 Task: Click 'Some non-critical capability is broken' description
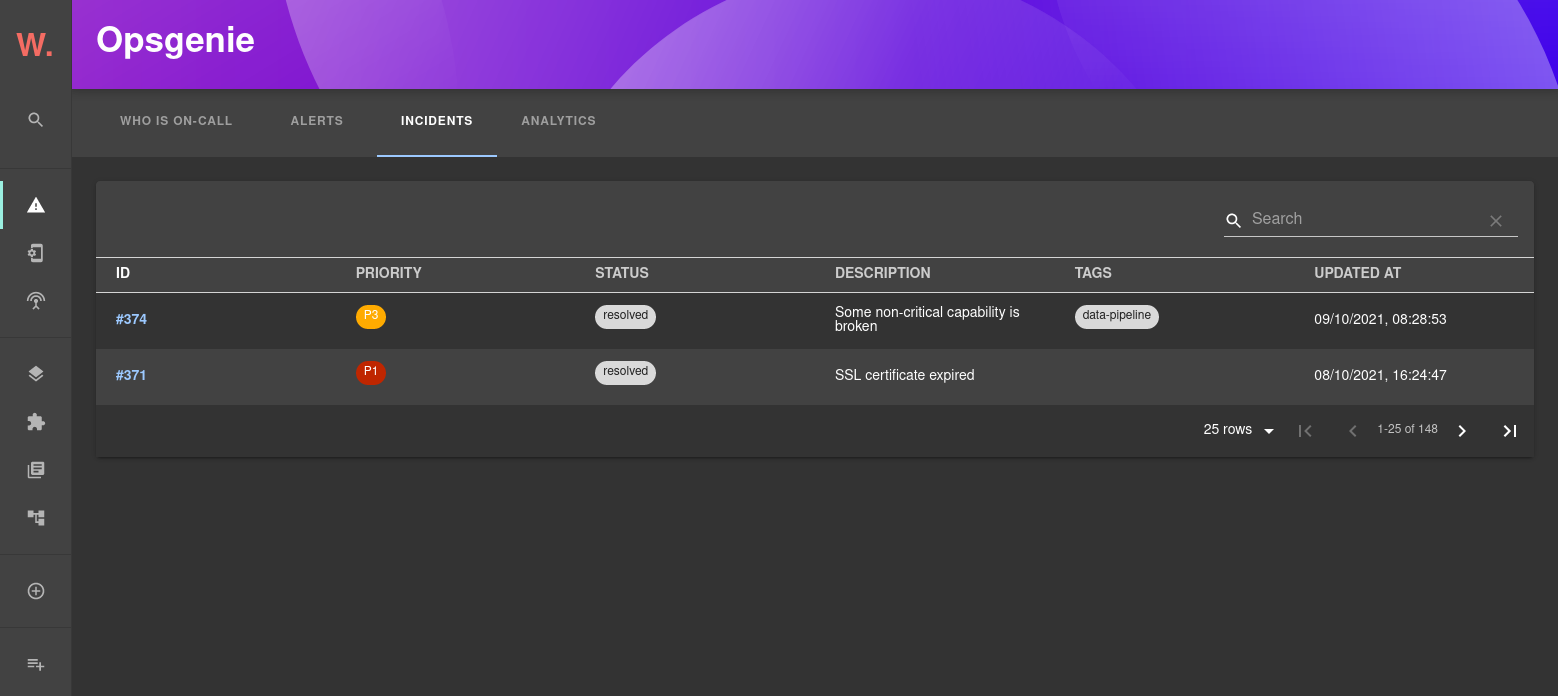927,319
